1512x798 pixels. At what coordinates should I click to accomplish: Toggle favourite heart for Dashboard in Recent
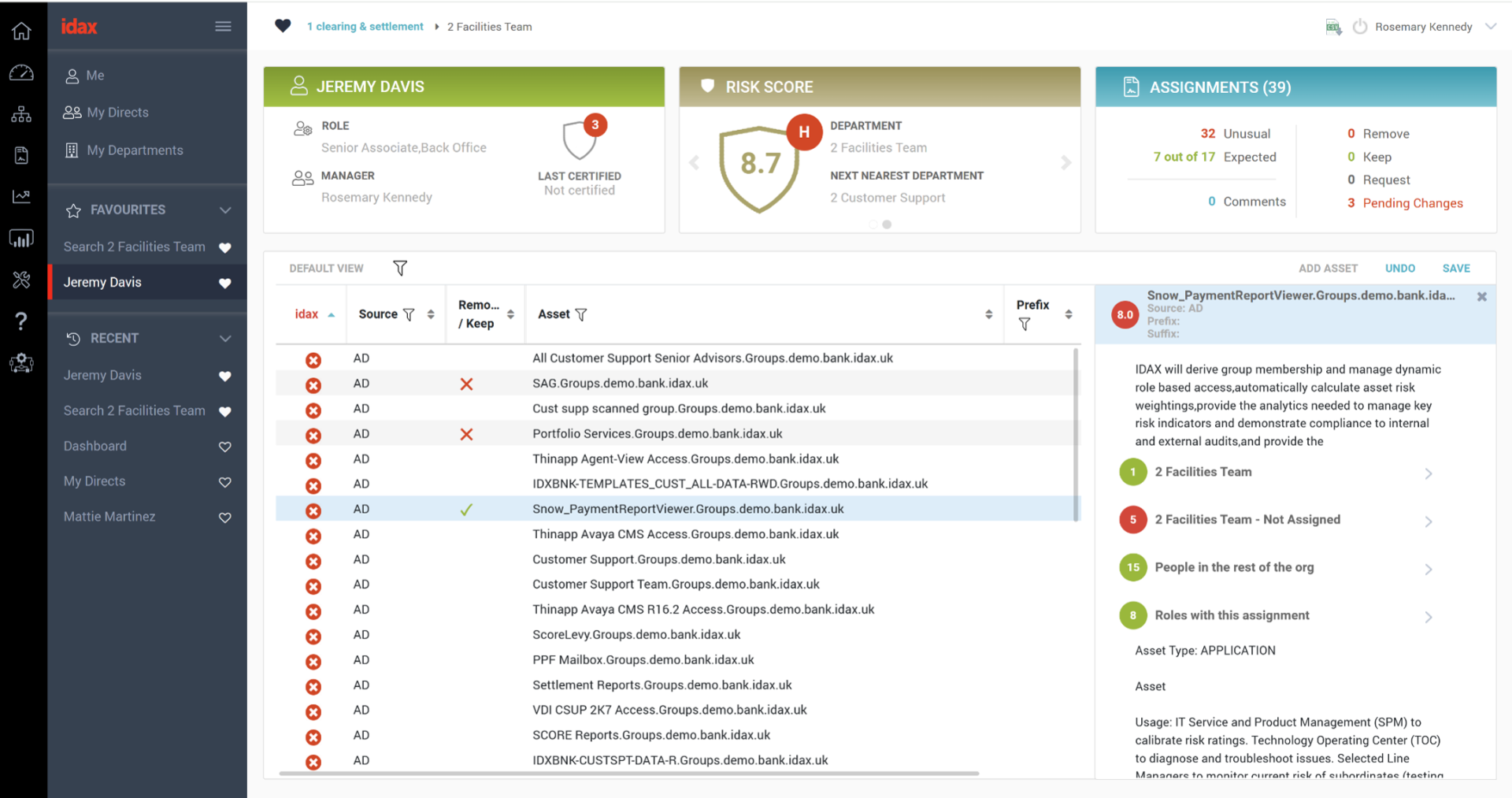225,447
